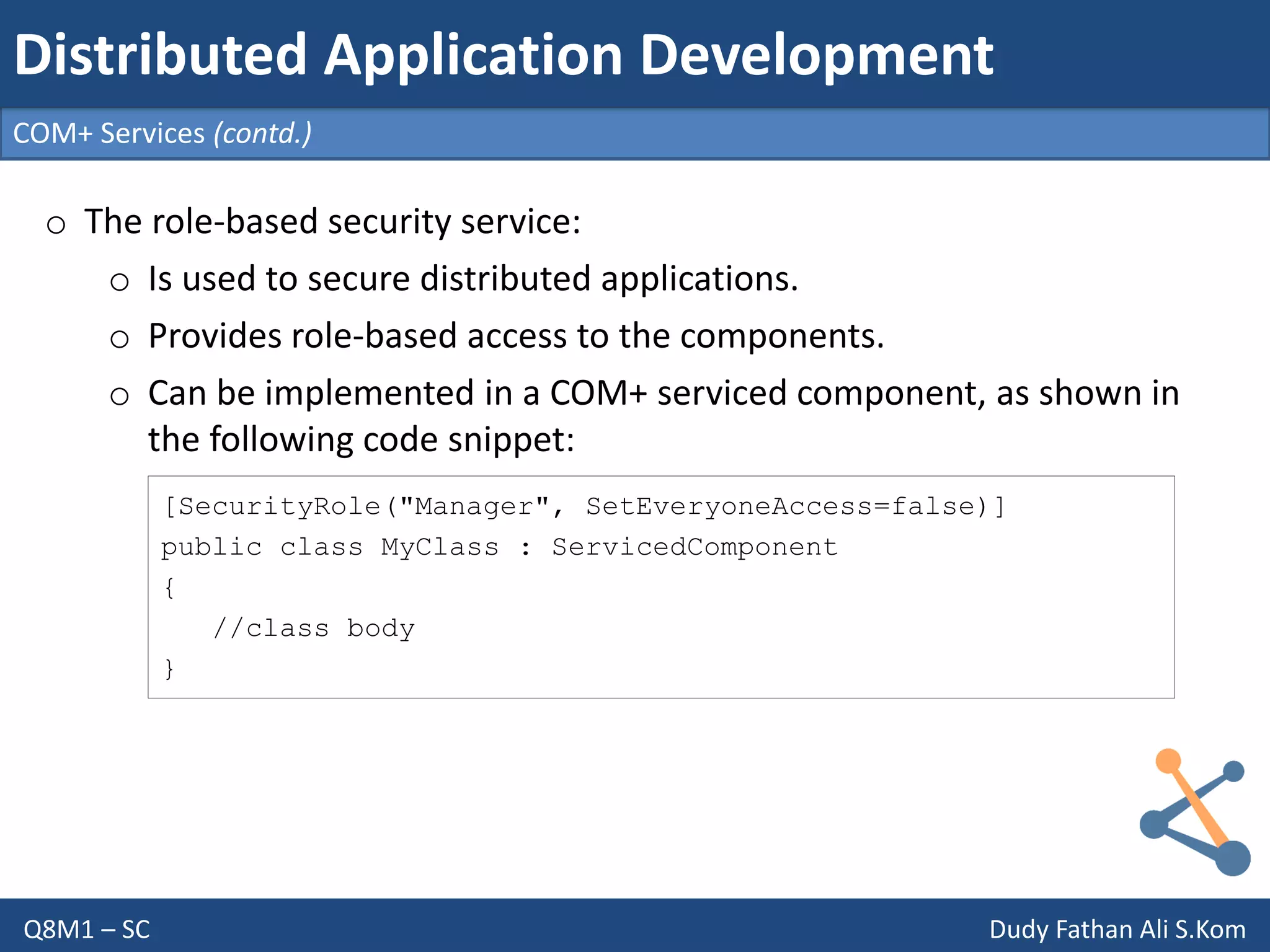Click the opening curly brace in code

pos(169,588)
